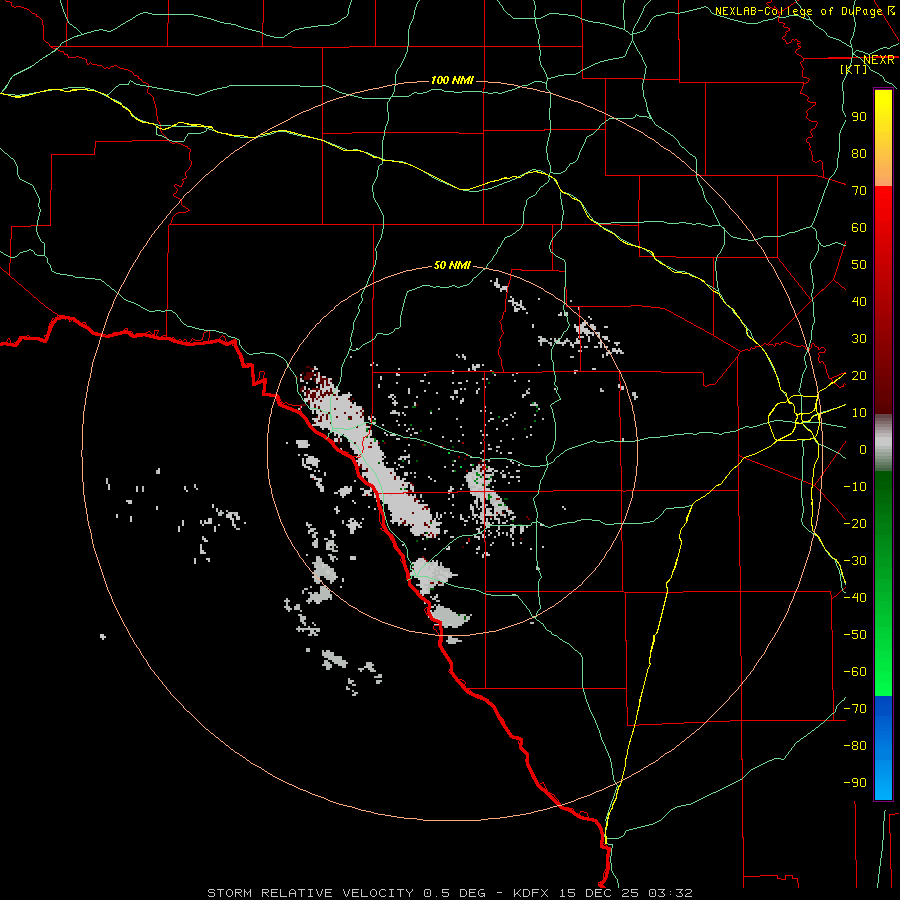Click the 50 NMI range ring label
The image size is (900, 900).
click(x=452, y=265)
